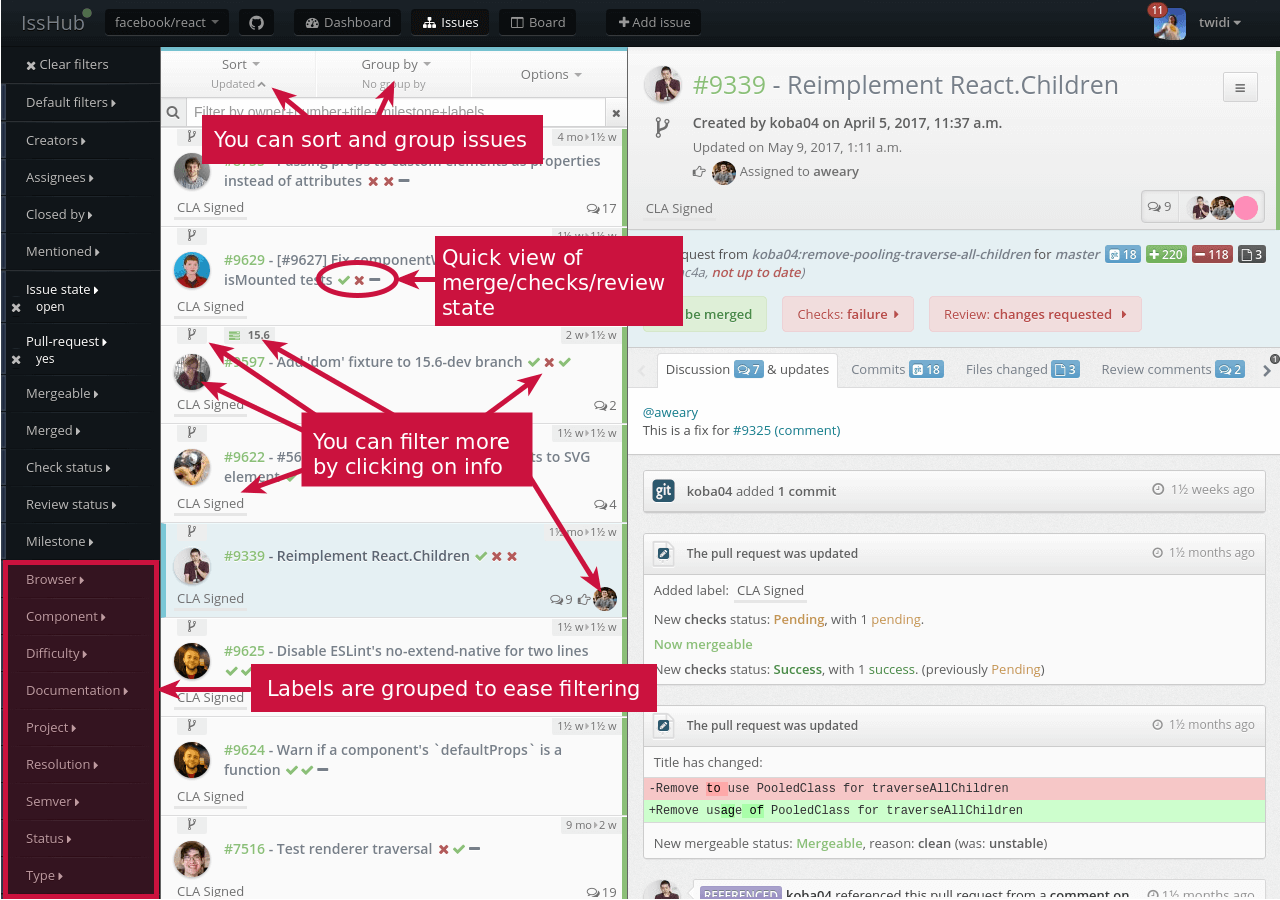Click the 18 commits badge in pull request info
The height and width of the screenshot is (900, 1280).
pos(1122,254)
